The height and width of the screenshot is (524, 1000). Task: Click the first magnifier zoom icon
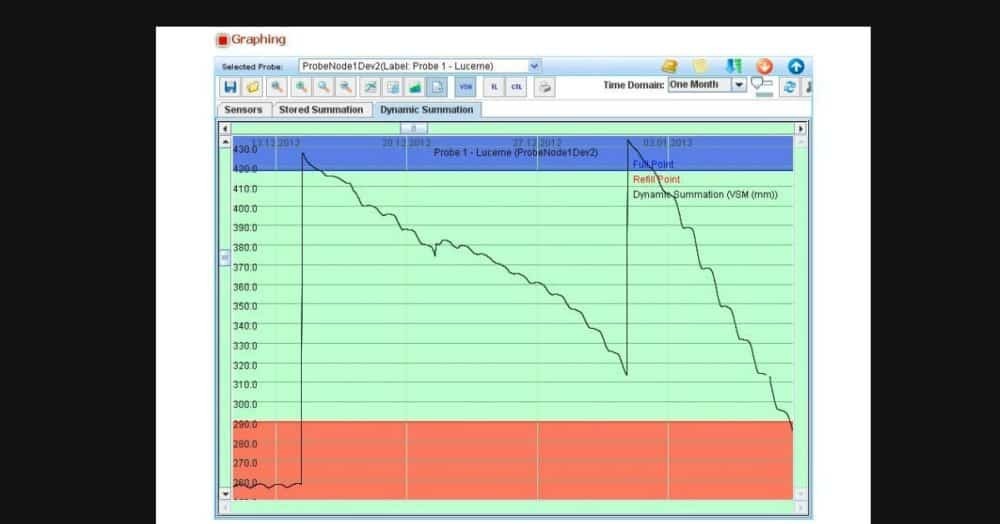point(277,87)
